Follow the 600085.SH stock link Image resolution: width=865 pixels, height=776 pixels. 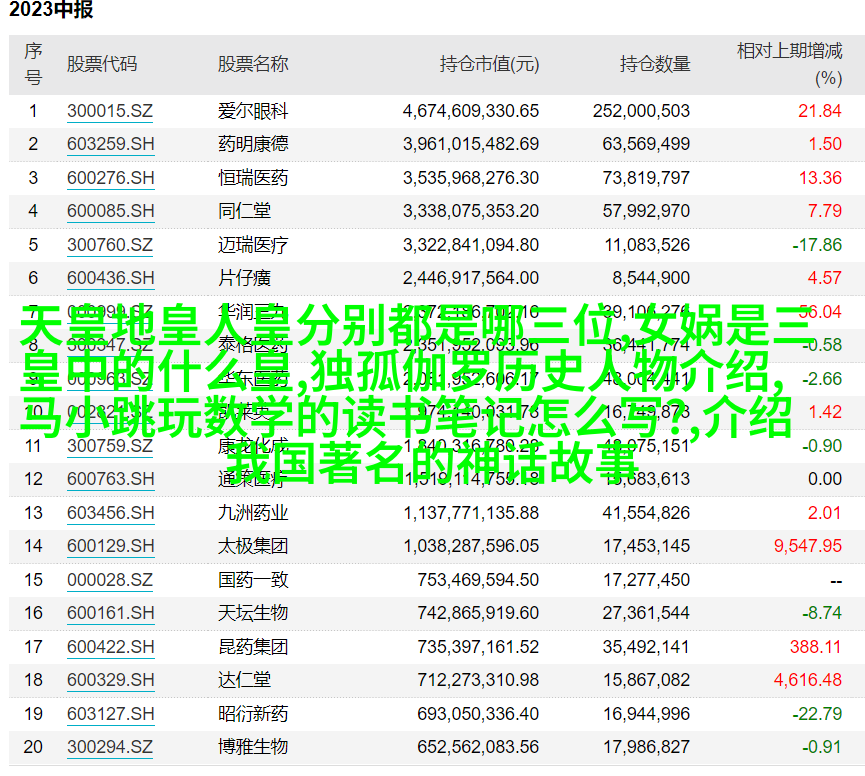coord(110,211)
